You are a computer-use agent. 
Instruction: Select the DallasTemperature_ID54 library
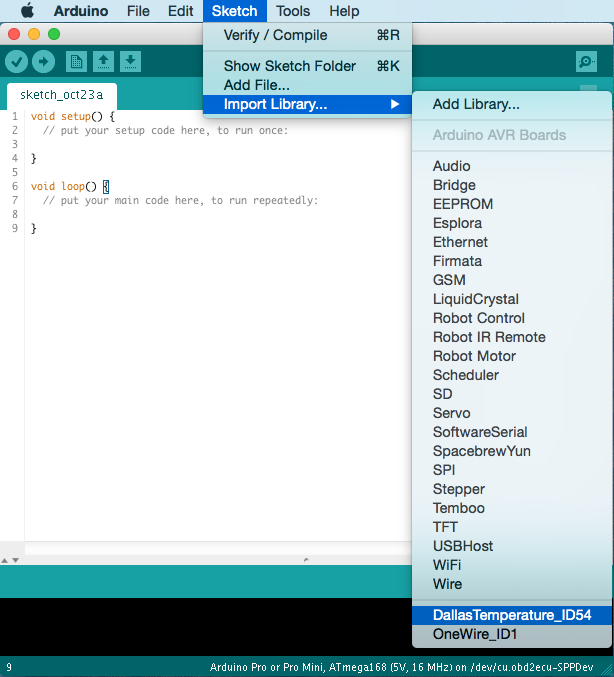click(512, 615)
